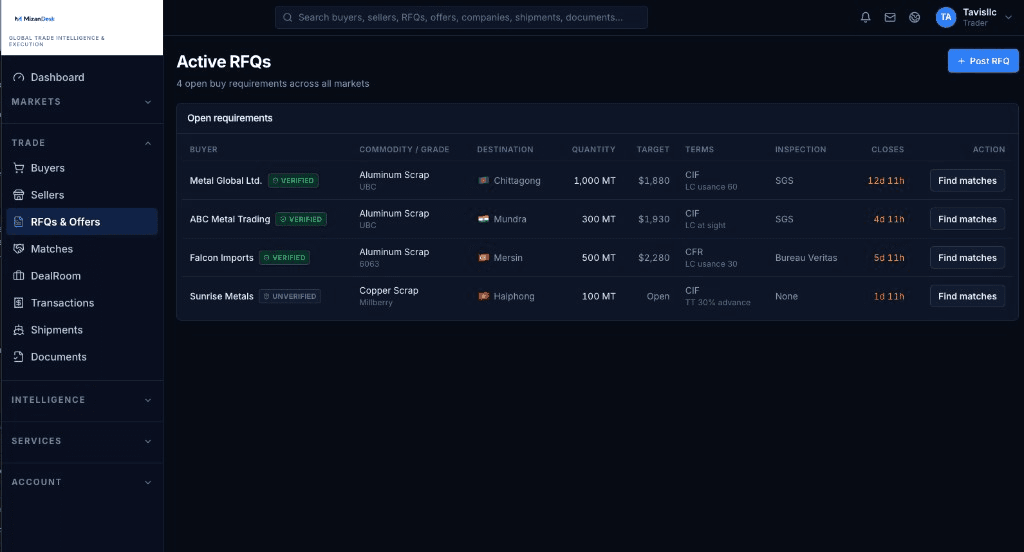Click the RFQs & Offers document icon
This screenshot has width=1024, height=552.
click(18, 221)
